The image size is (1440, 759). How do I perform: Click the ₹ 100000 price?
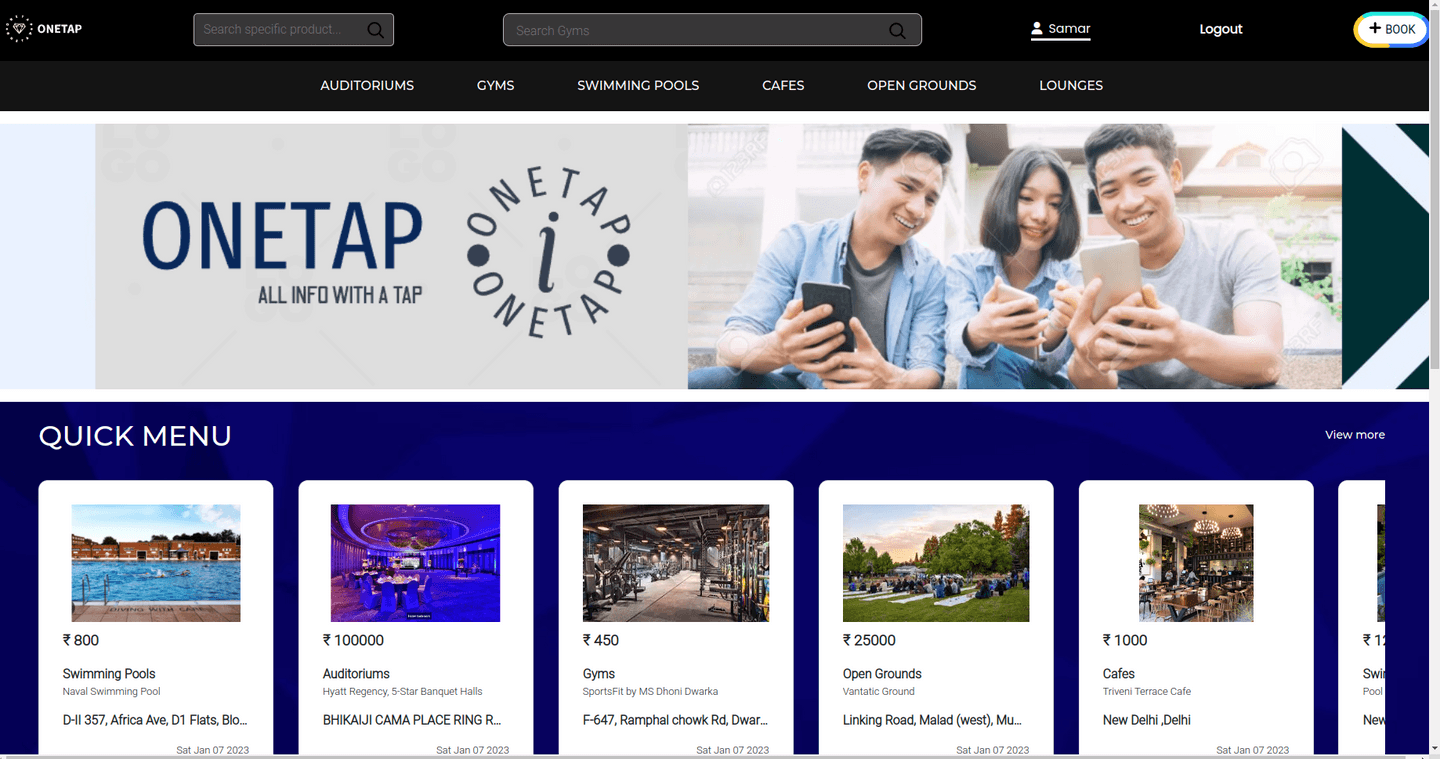(x=353, y=640)
